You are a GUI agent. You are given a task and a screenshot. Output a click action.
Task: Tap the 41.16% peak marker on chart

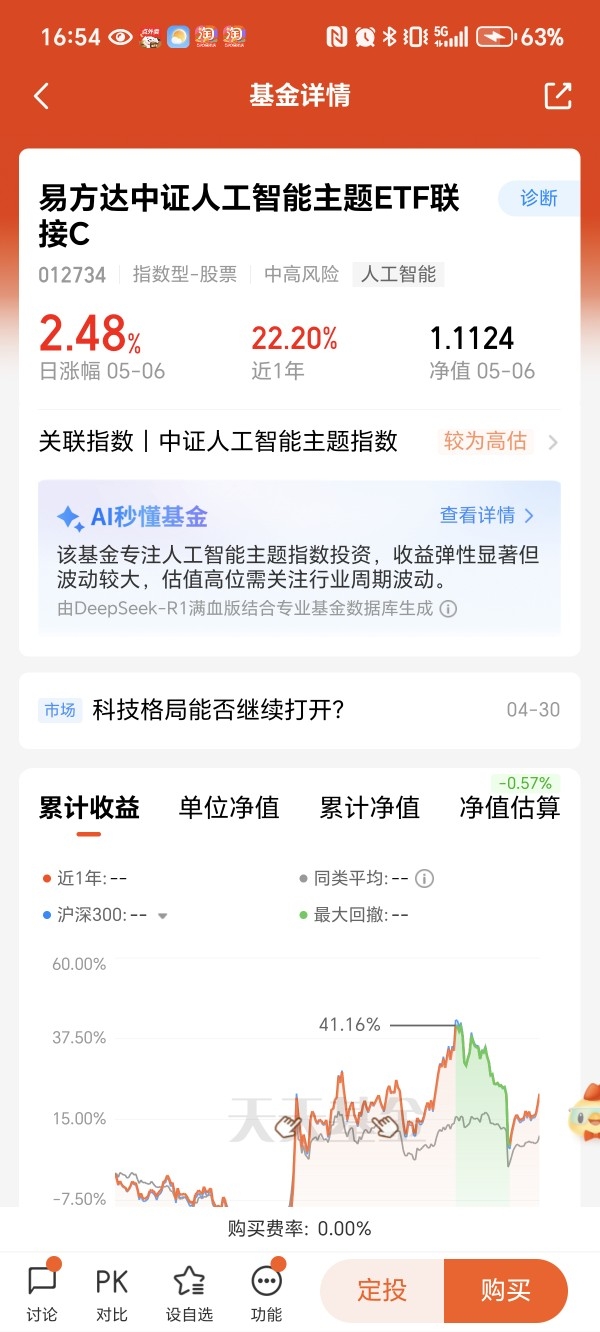click(459, 1025)
